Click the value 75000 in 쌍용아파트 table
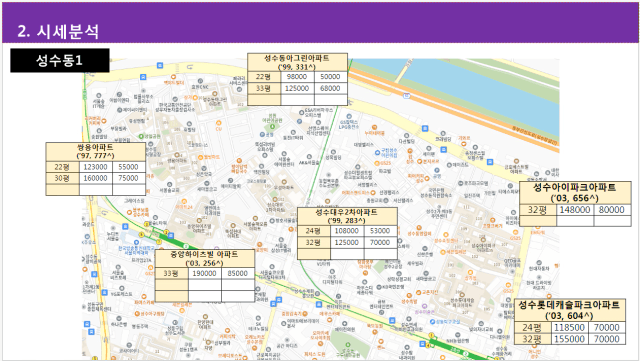Image resolution: width=640 pixels, height=361 pixels. click(x=129, y=178)
